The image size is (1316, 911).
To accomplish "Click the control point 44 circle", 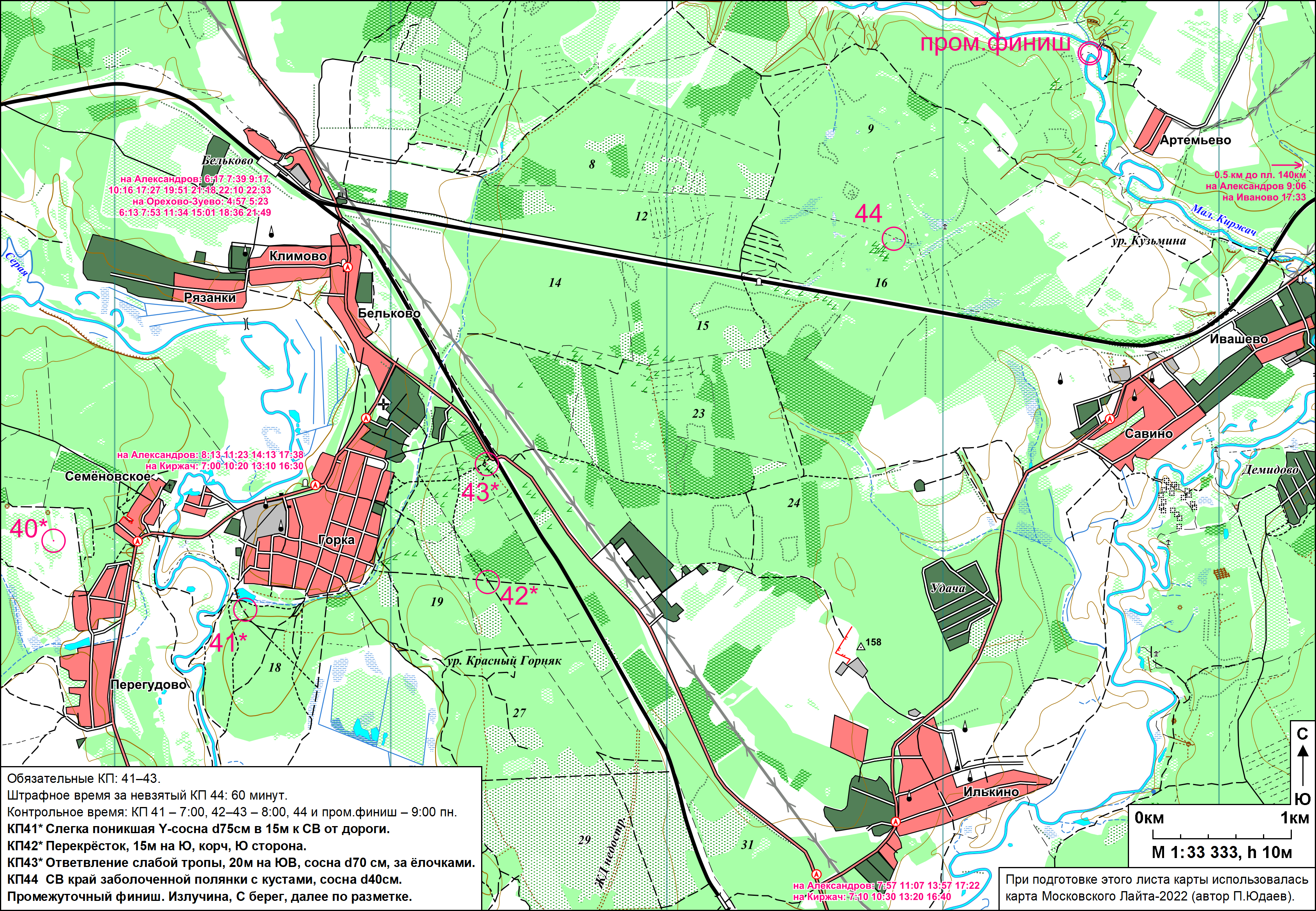I will click(894, 238).
